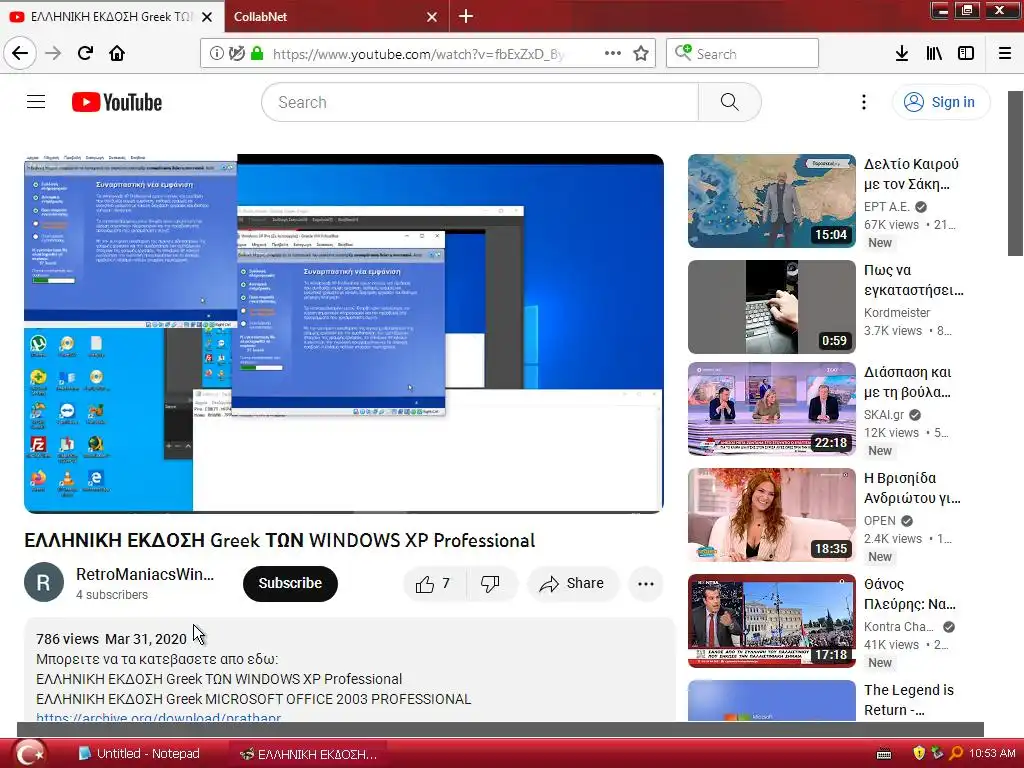This screenshot has height=768, width=1024.
Task: Switch to the CollabNet tab
Action: point(336,16)
